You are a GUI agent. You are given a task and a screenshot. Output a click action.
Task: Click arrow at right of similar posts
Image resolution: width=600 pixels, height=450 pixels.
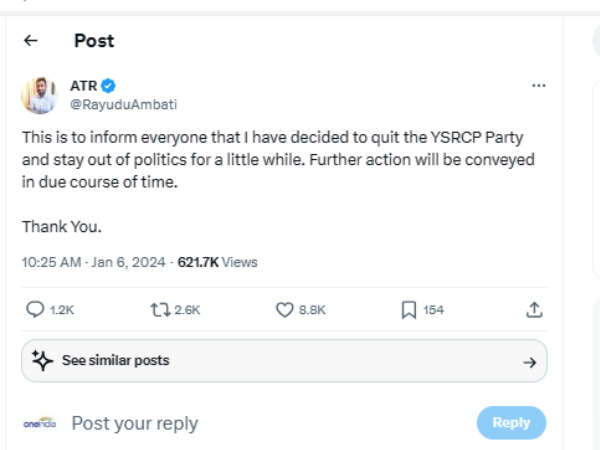pyautogui.click(x=530, y=362)
